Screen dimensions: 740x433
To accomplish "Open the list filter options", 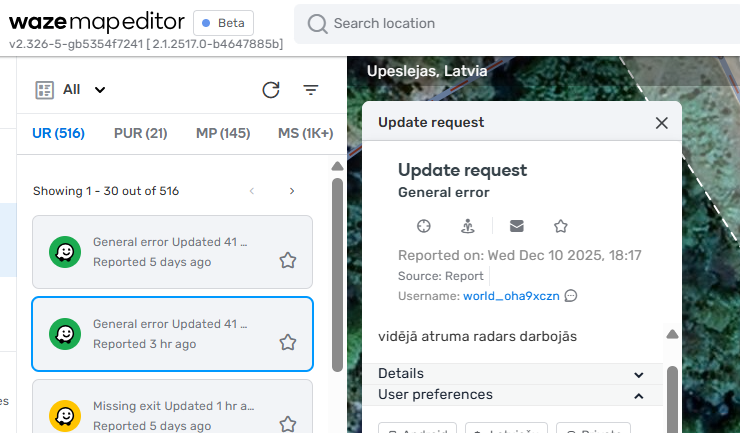I will [x=311, y=90].
